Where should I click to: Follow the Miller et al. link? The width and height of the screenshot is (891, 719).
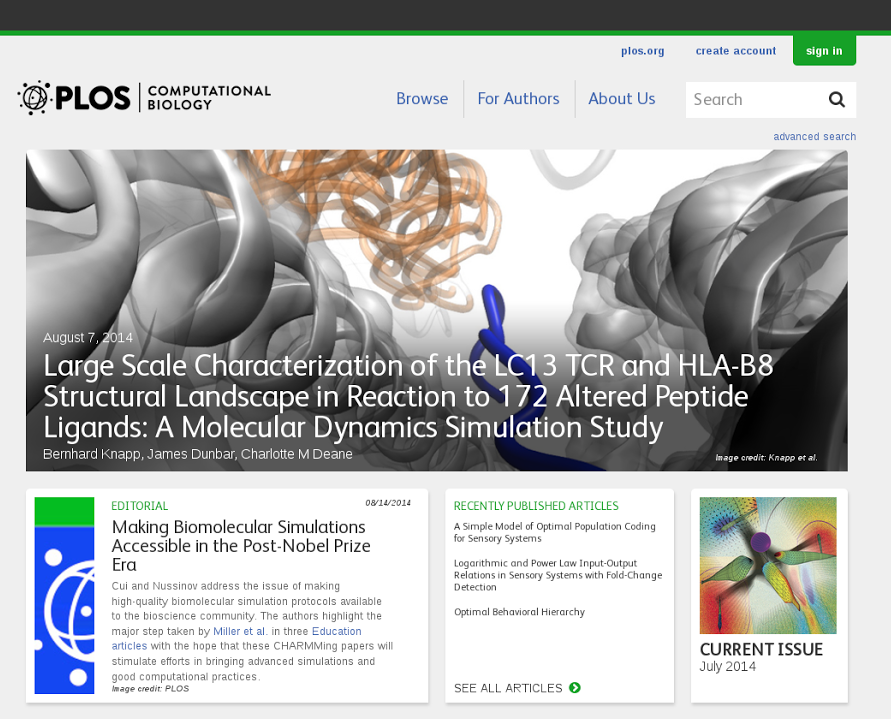coord(239,631)
